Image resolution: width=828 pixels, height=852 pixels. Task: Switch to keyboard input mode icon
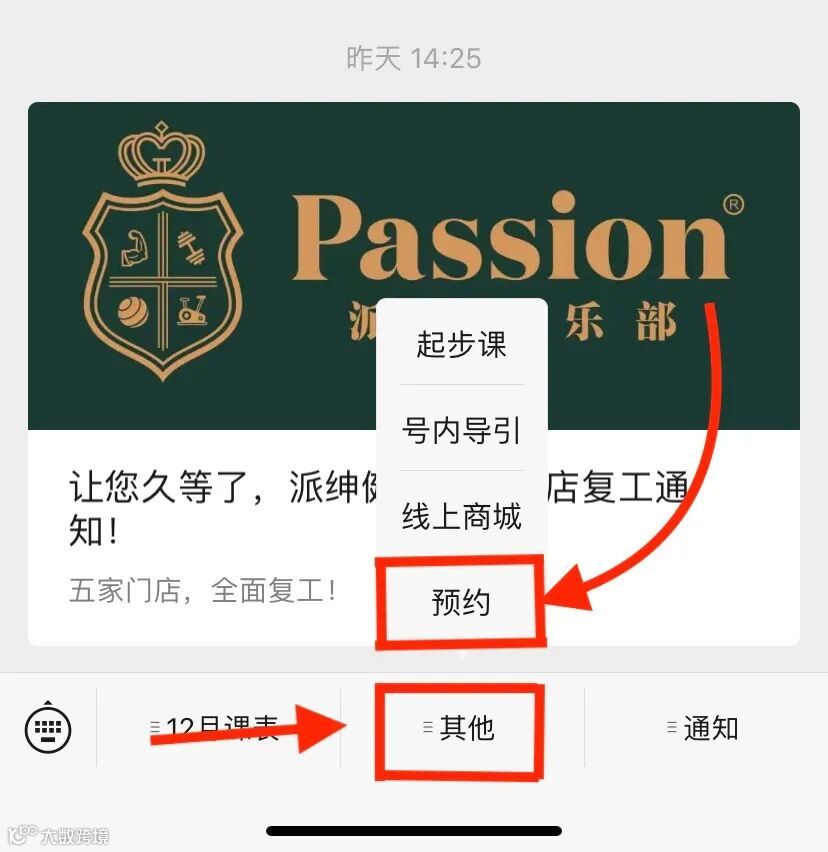tap(48, 727)
